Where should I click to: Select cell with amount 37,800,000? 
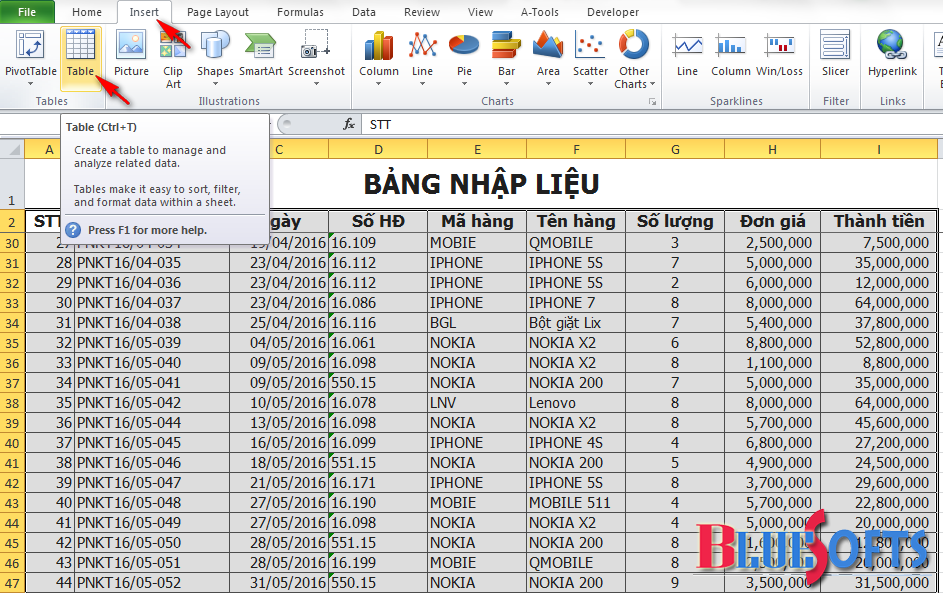click(879, 323)
